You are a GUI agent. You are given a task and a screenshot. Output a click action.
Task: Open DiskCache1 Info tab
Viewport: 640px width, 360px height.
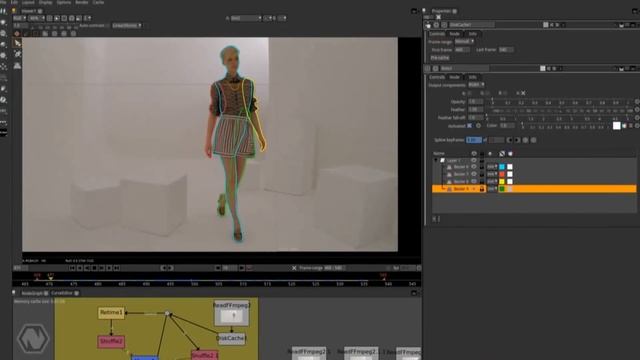click(x=473, y=34)
